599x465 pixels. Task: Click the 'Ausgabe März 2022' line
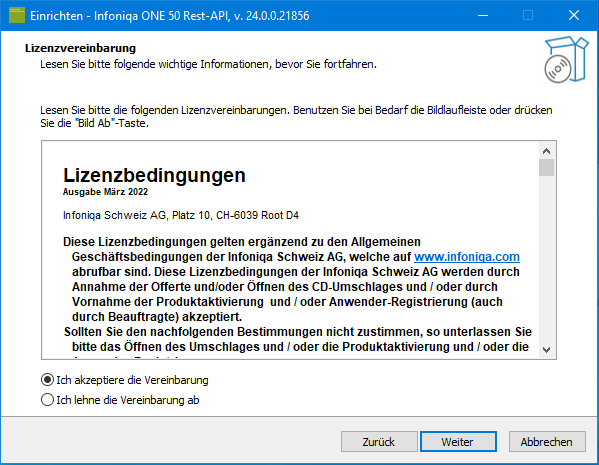pos(105,192)
